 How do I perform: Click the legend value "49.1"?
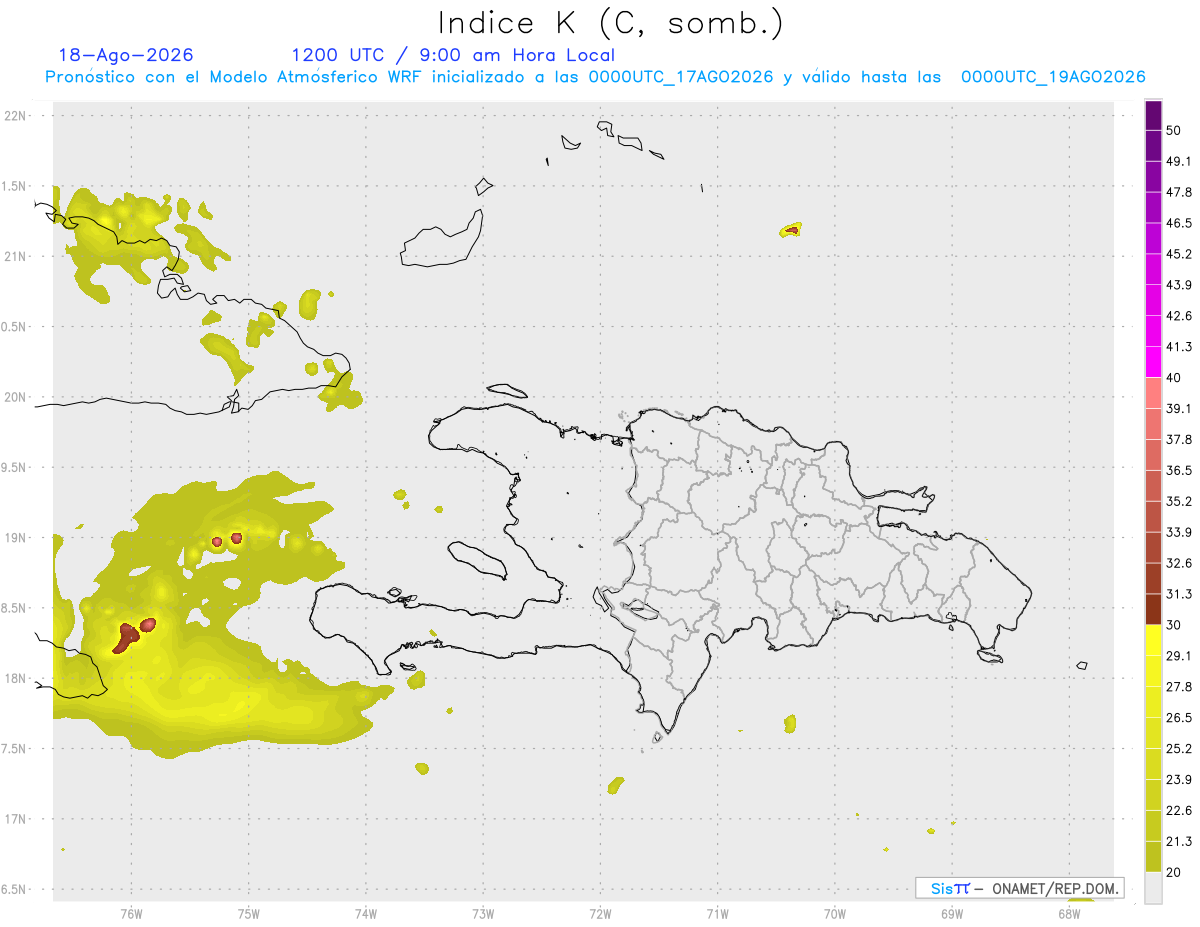(x=1179, y=162)
